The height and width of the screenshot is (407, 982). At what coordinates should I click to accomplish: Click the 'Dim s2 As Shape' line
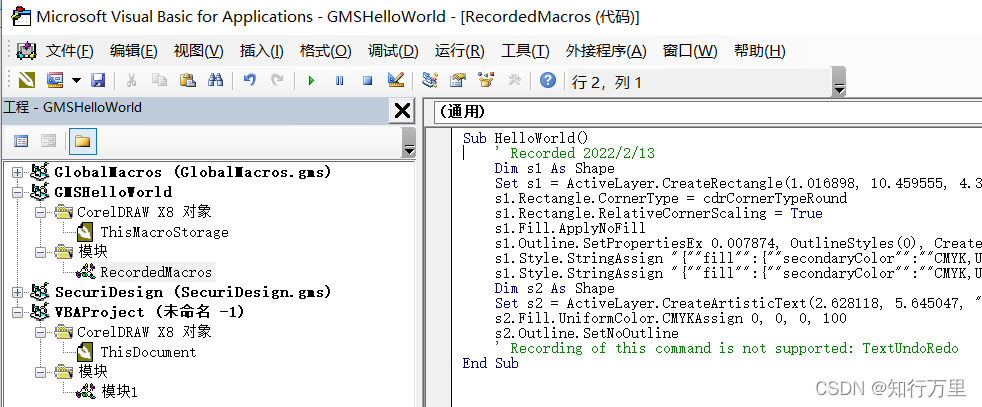click(554, 289)
